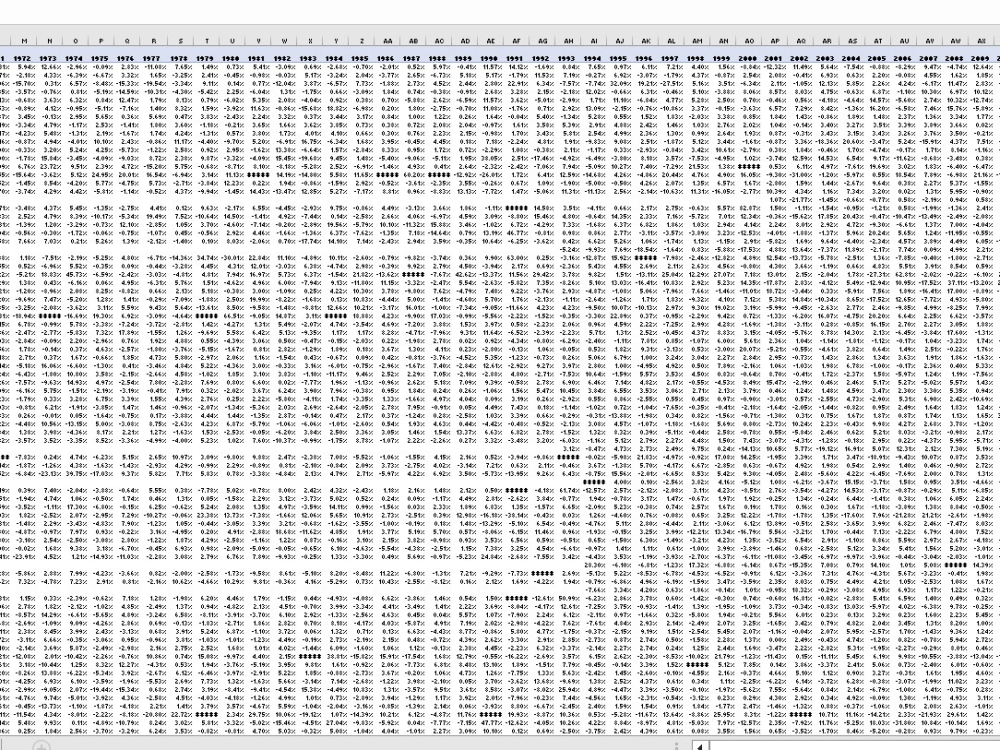Select column AQ header
Screen dimensions: 1000x750
coord(801,41)
